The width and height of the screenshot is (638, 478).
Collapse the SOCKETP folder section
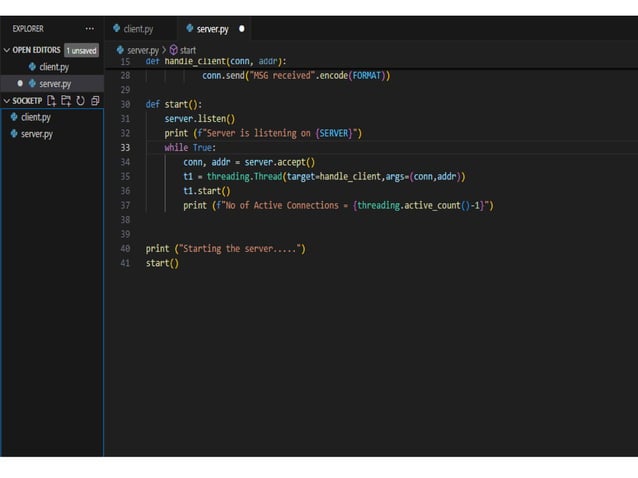[x=7, y=100]
